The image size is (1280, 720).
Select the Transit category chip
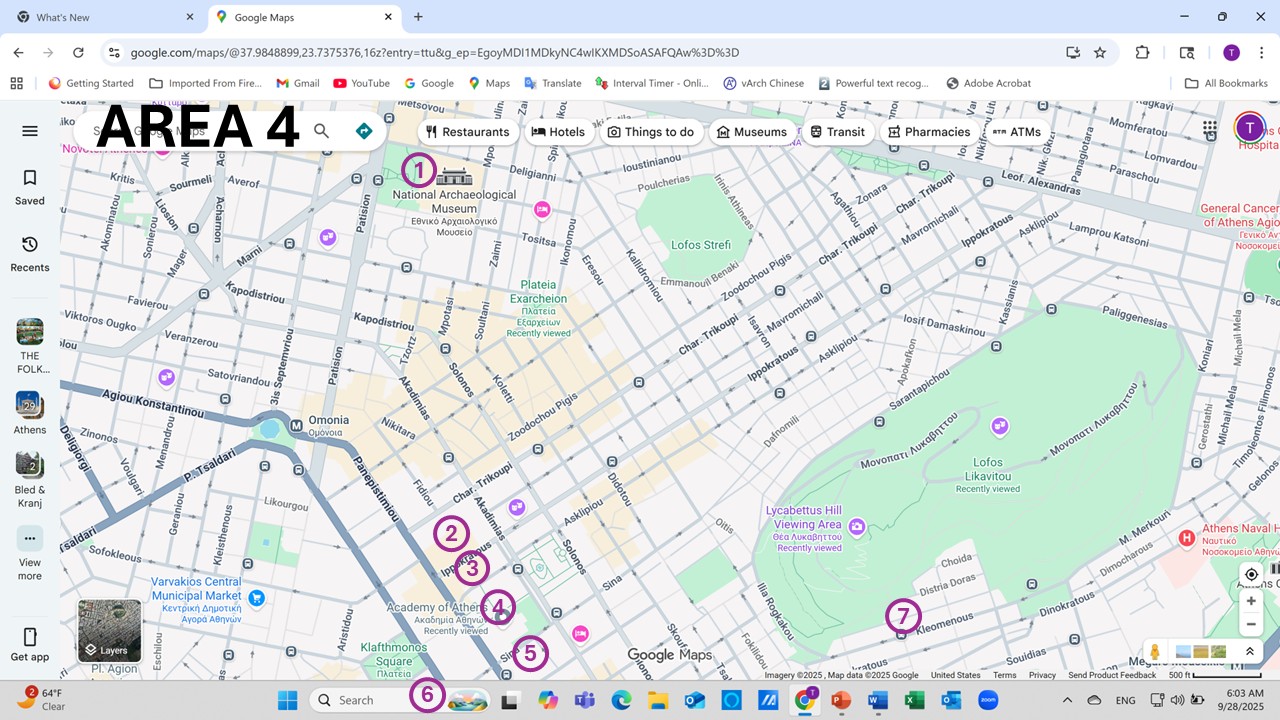pos(838,132)
